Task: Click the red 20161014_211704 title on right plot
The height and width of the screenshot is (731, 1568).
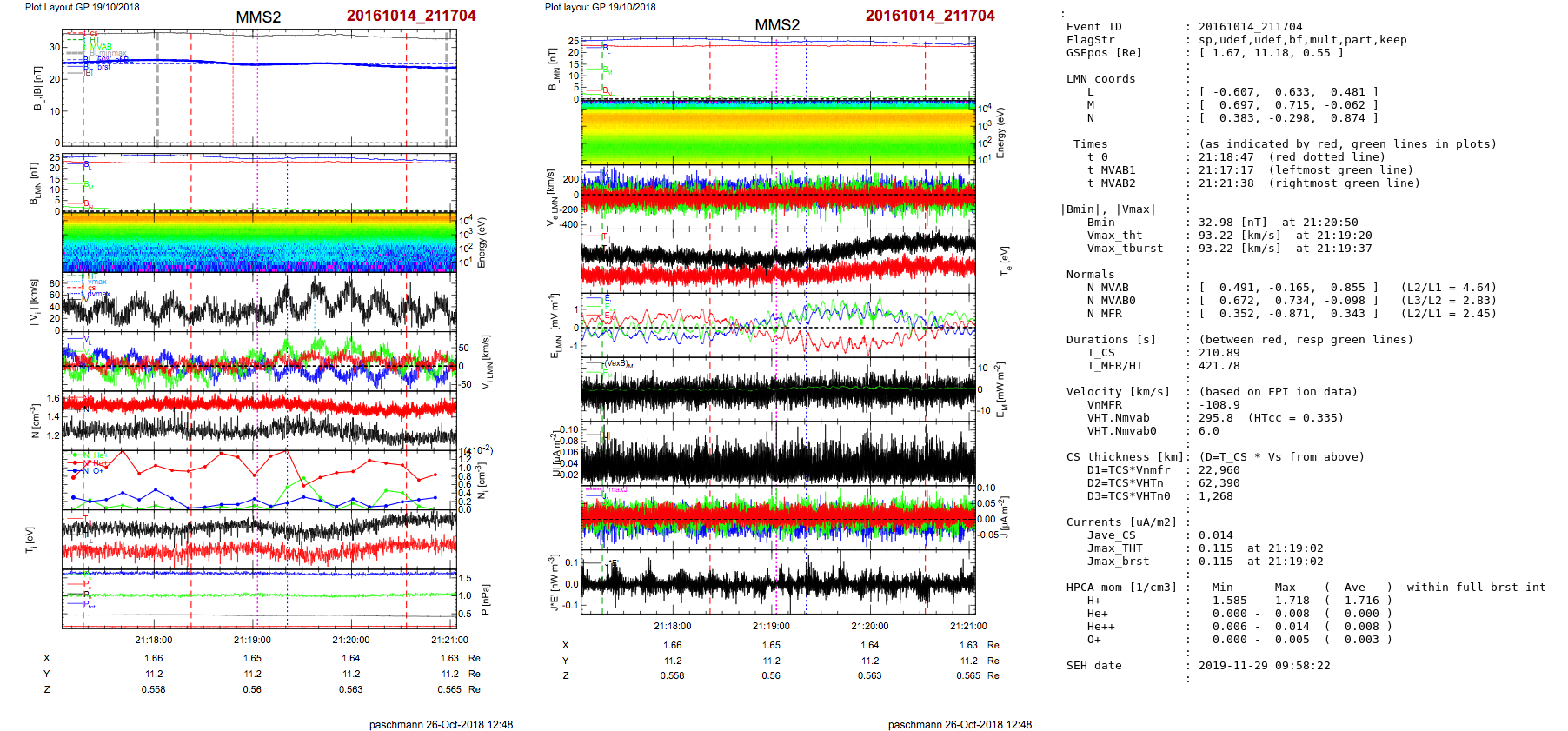Action: 929,16
